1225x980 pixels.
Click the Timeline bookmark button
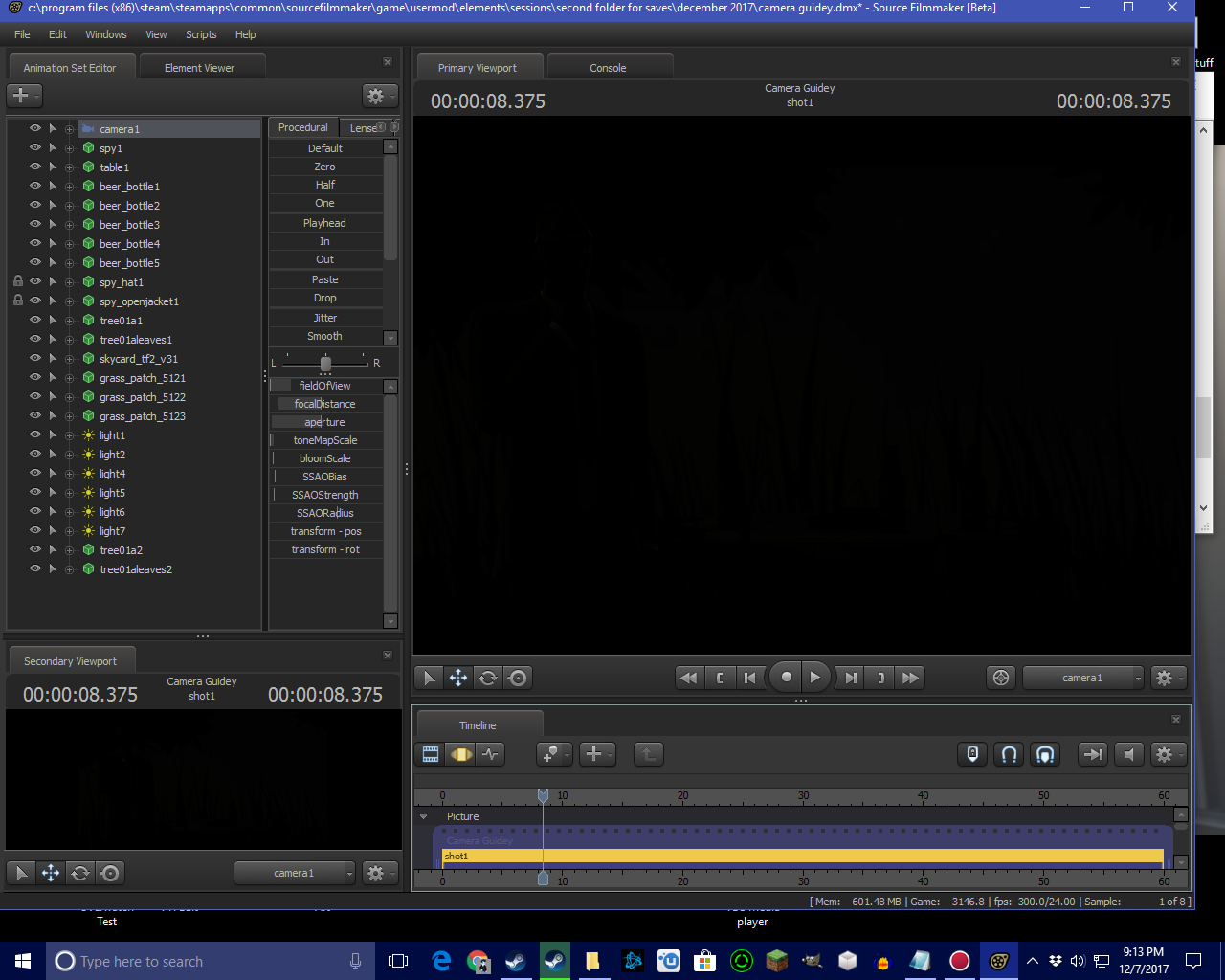click(554, 754)
